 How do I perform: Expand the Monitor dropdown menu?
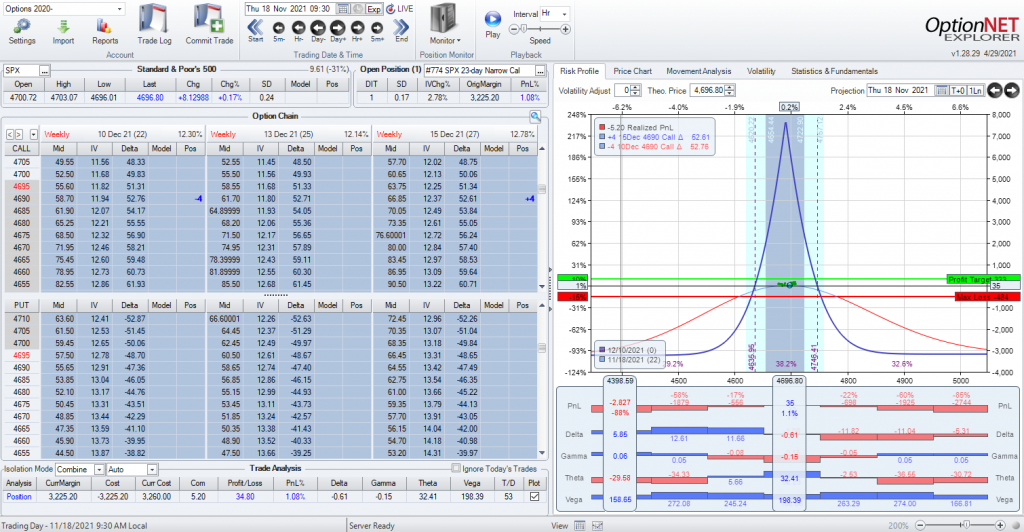445,40
